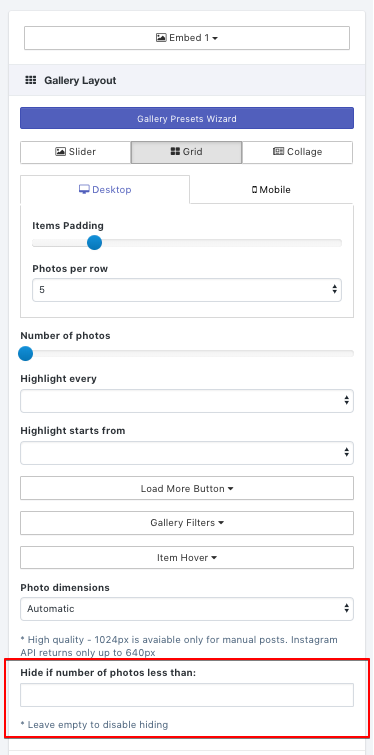
Task: Switch to the Desktop tab
Action: 105,190
